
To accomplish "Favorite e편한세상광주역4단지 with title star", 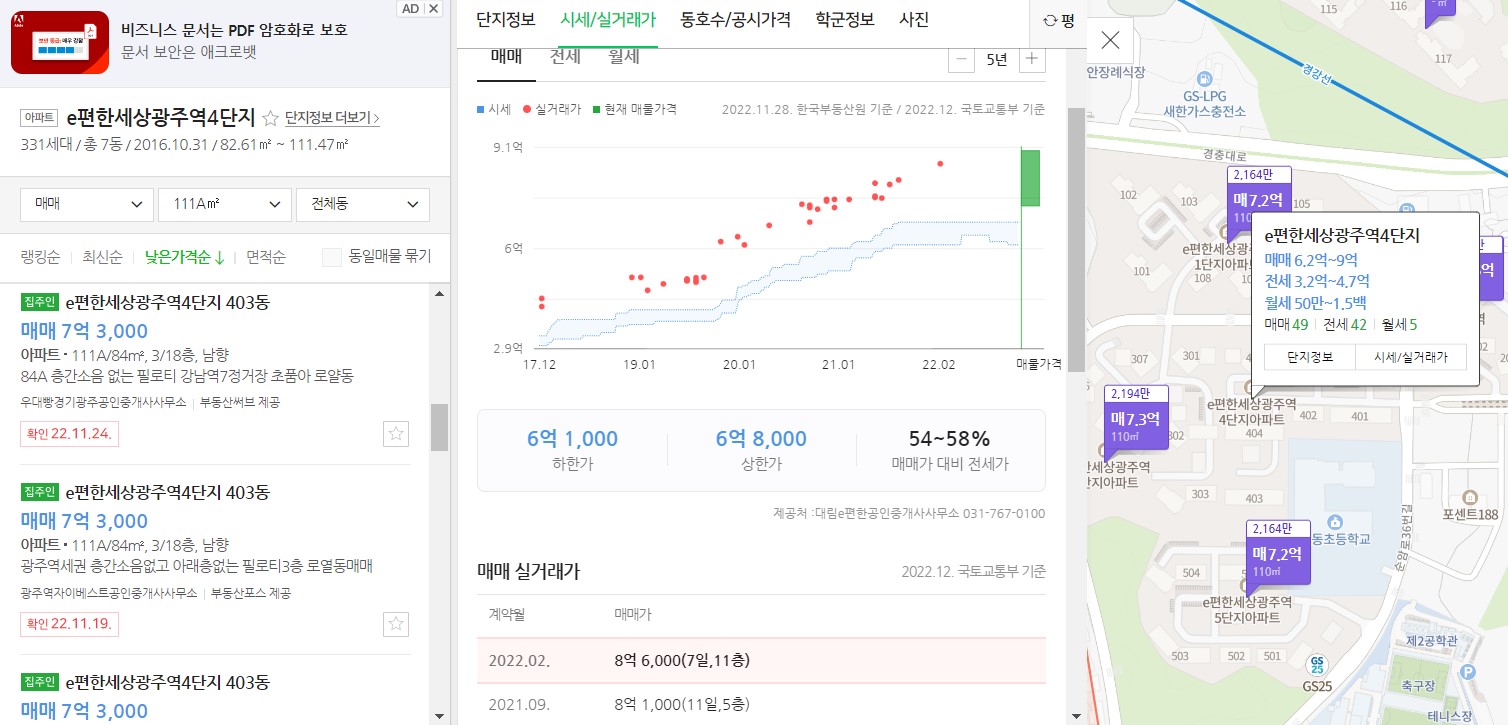I will click(270, 118).
